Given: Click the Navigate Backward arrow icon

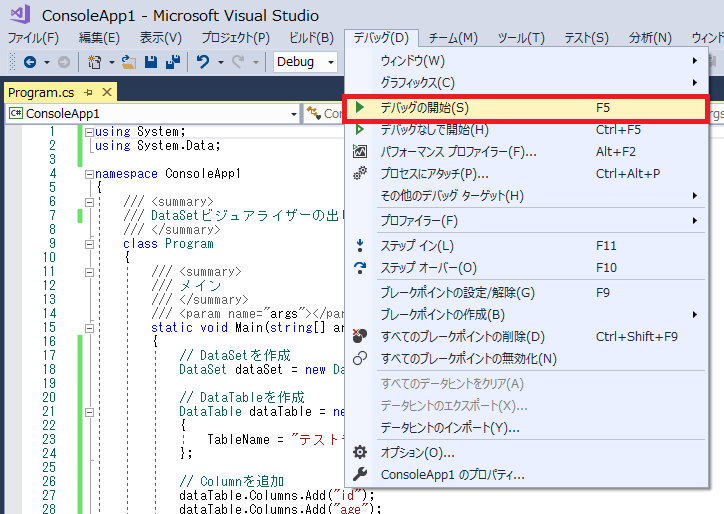Looking at the screenshot, I should click(x=30, y=62).
